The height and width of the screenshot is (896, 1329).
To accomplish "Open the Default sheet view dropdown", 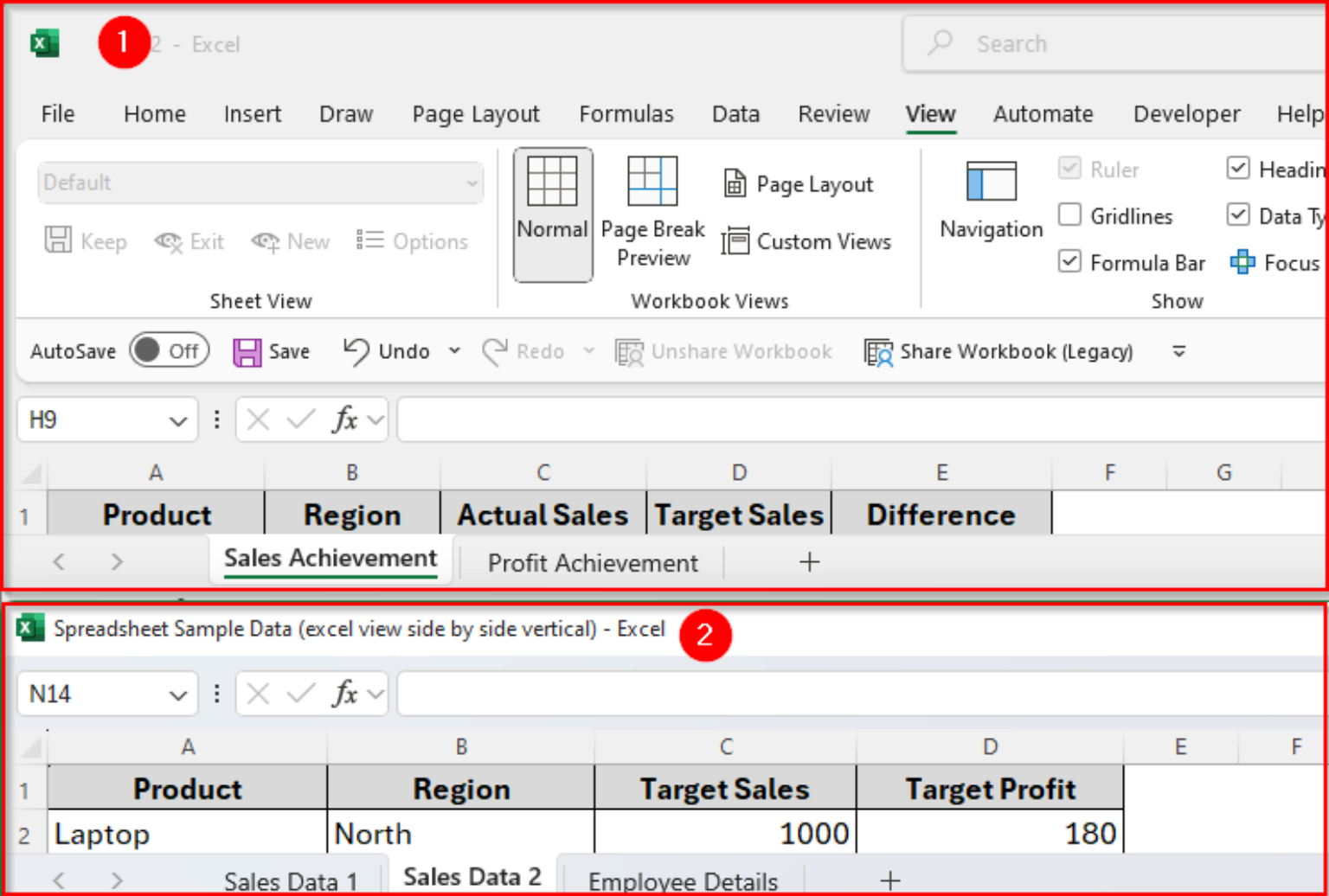I will tap(260, 182).
